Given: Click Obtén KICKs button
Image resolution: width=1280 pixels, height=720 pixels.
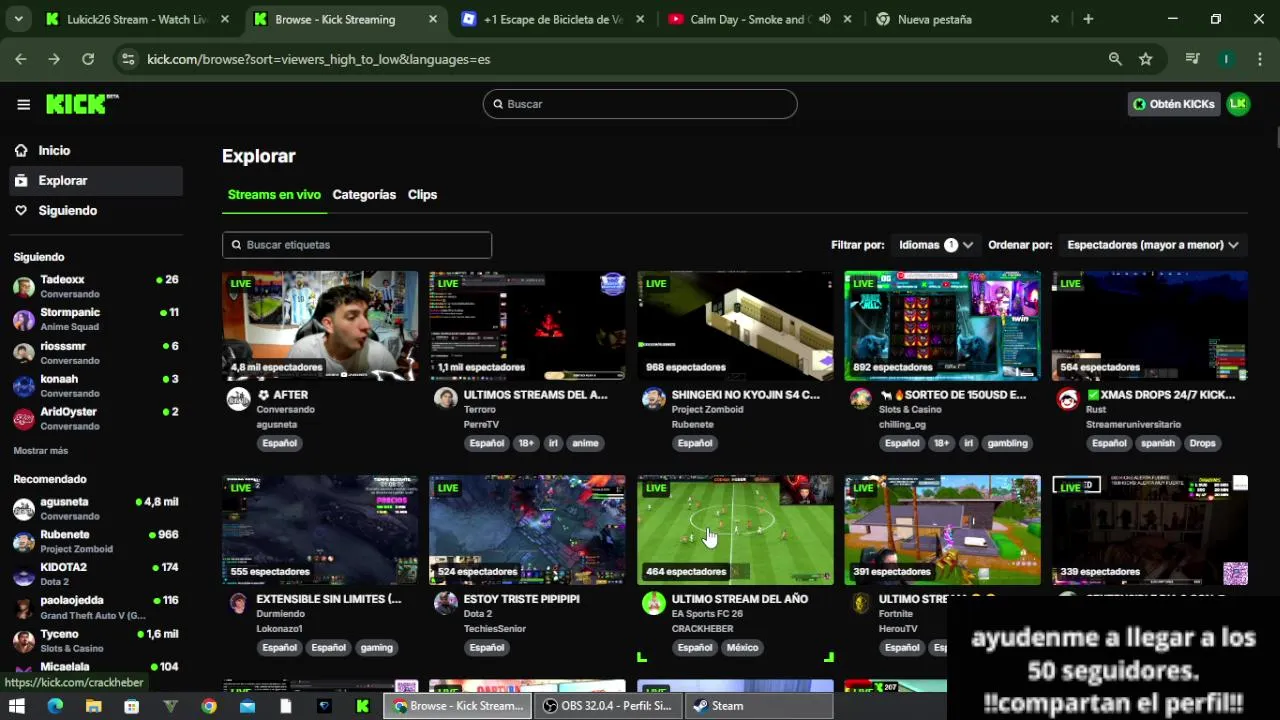Looking at the screenshot, I should (1174, 104).
